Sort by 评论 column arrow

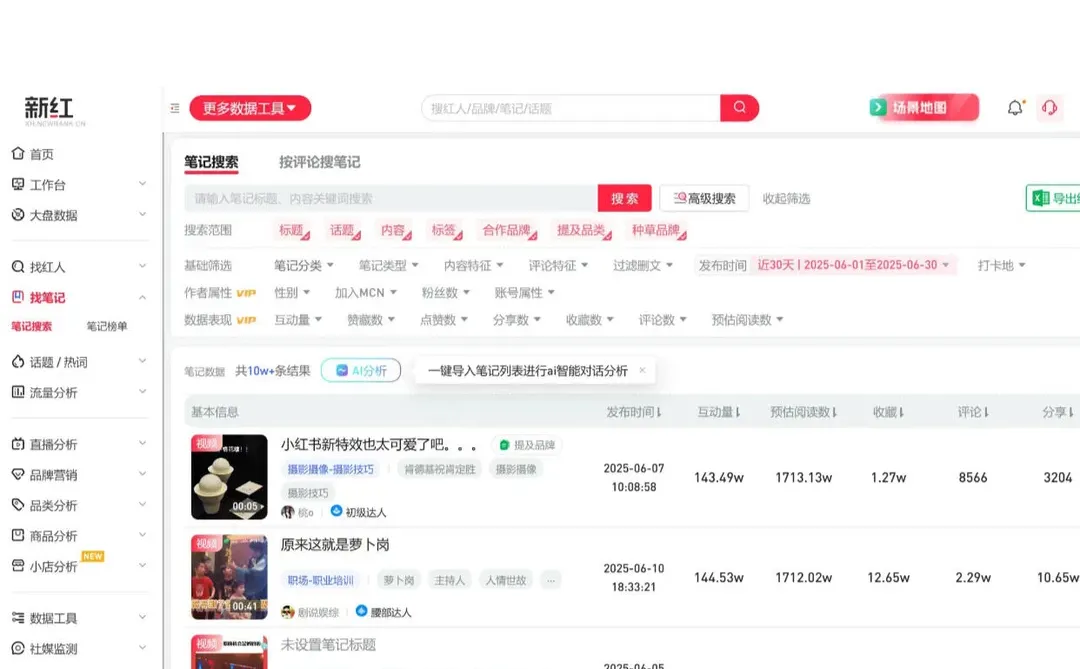click(987, 412)
